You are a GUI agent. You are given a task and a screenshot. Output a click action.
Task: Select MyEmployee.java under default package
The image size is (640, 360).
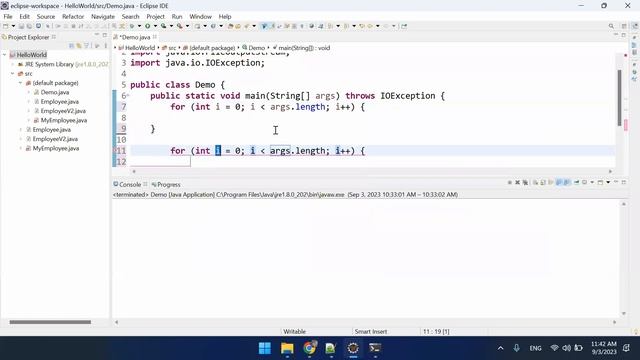pyautogui.click(x=64, y=120)
